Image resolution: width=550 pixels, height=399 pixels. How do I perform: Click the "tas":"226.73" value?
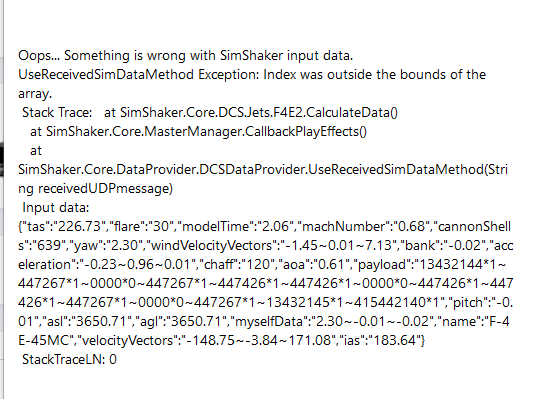[x=64, y=226]
